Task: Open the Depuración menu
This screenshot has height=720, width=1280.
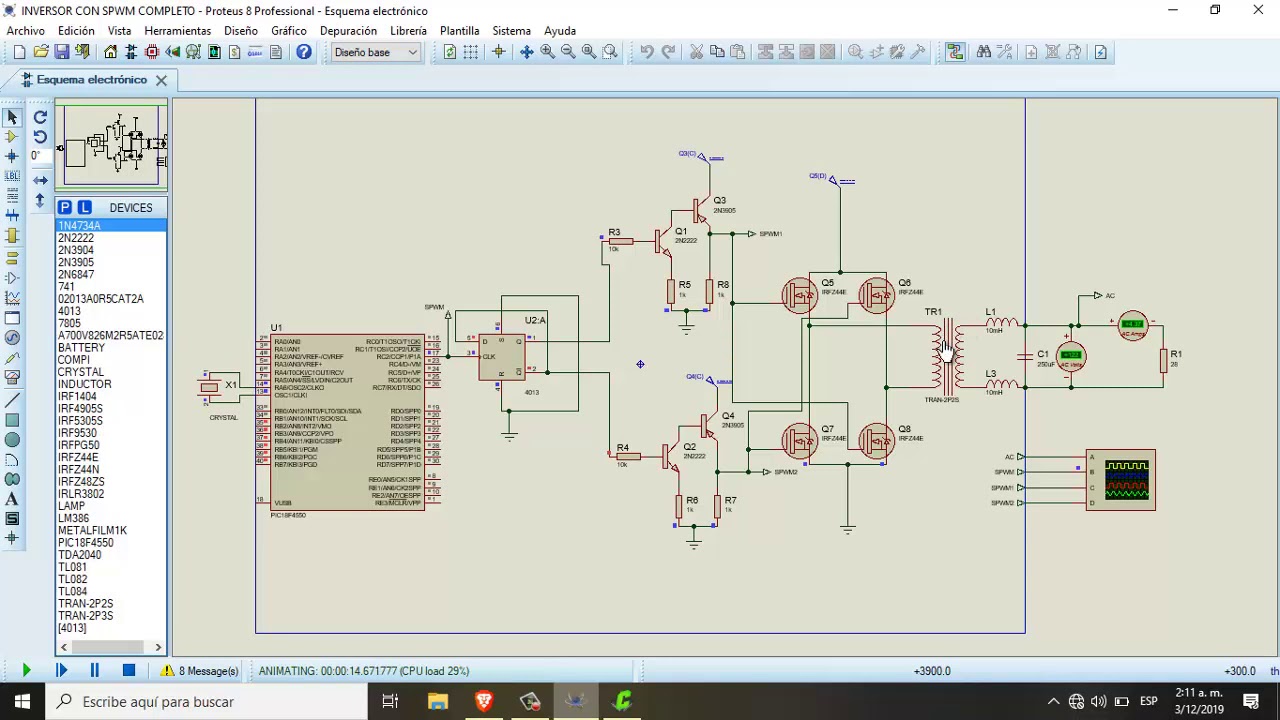Action: [x=348, y=31]
